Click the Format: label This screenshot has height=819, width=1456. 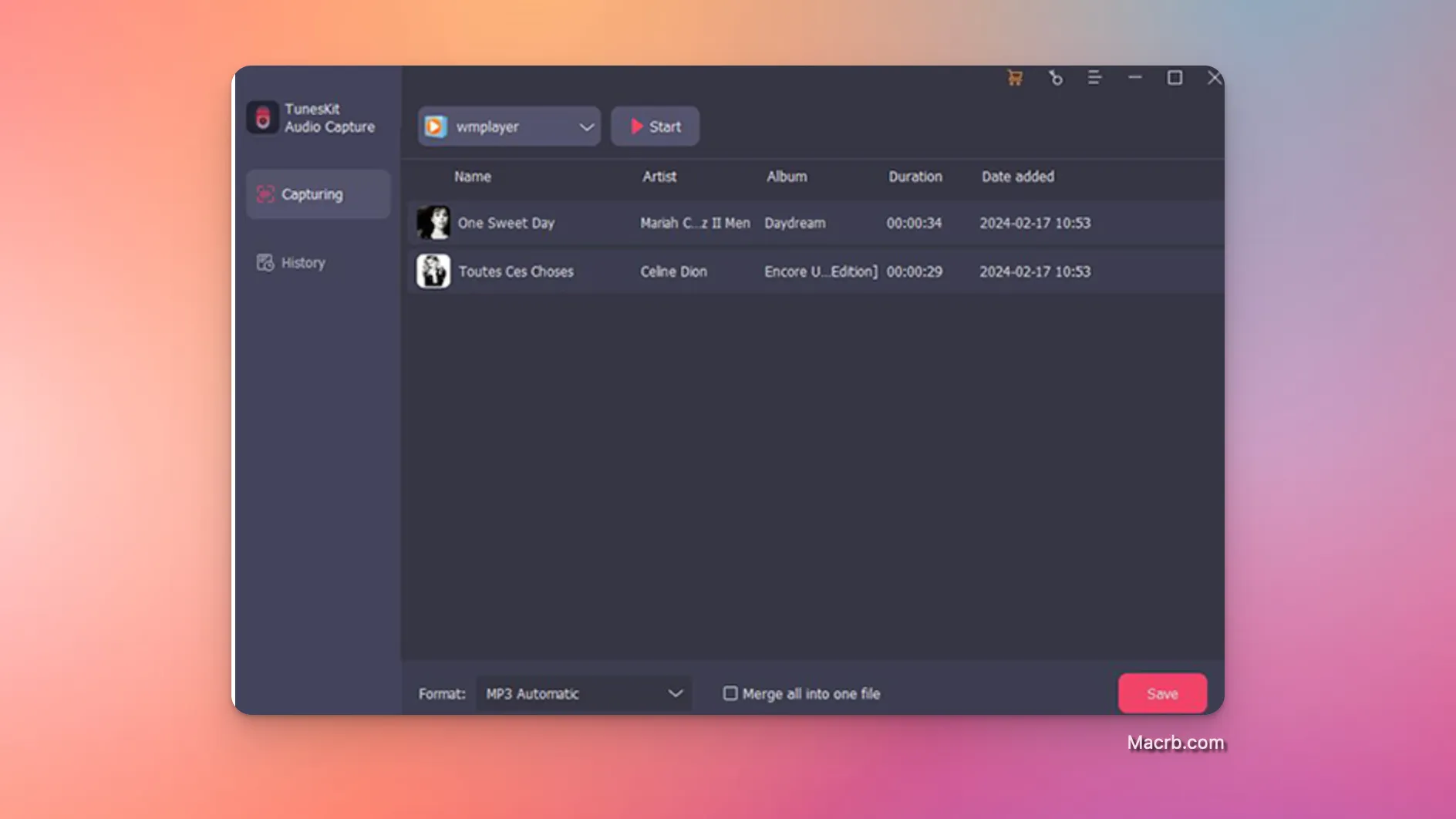point(442,694)
